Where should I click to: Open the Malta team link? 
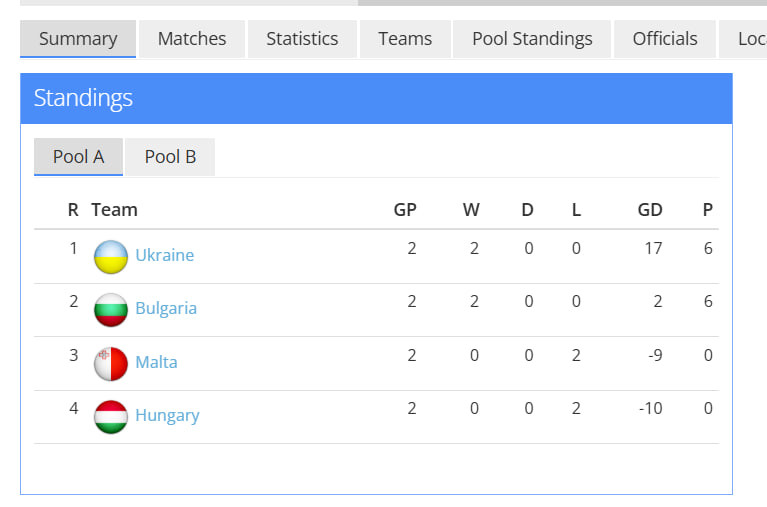[x=156, y=362]
